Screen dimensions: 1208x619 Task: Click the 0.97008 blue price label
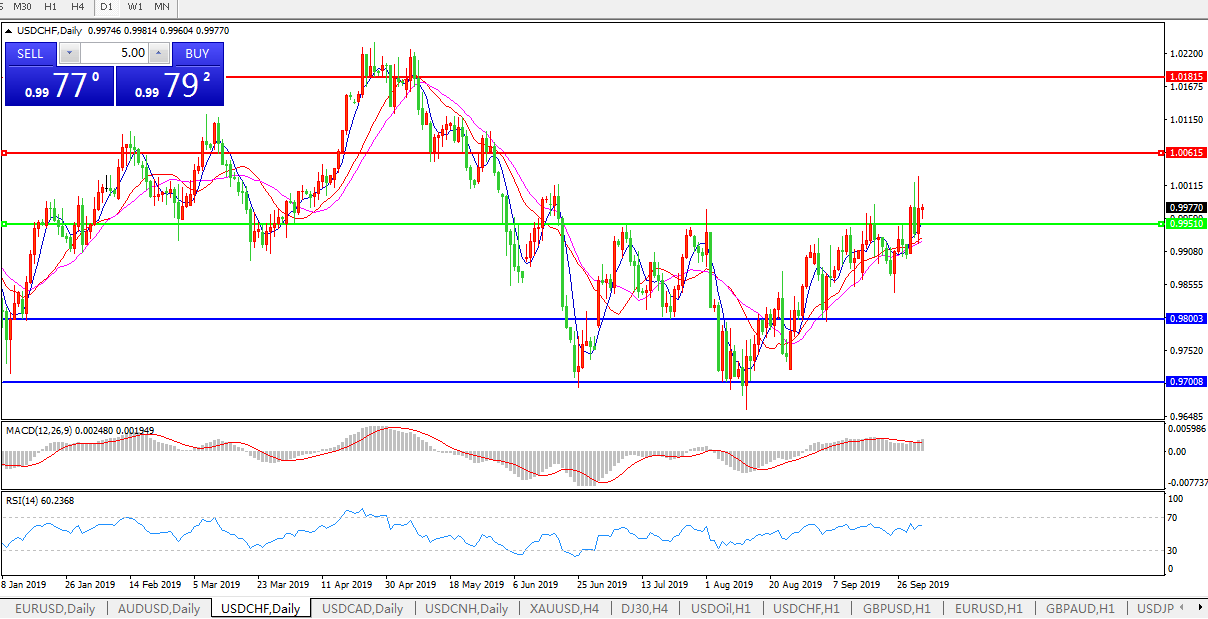1186,382
